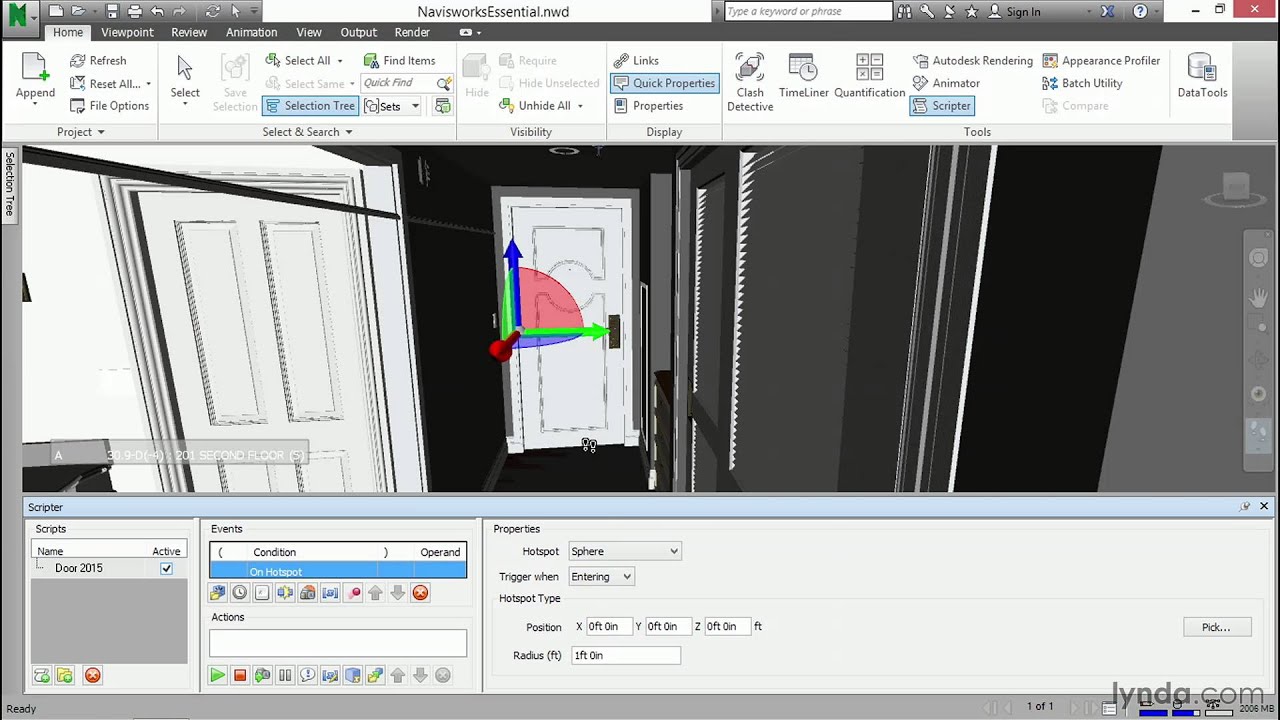This screenshot has width=1280, height=720.
Task: Add Store Property action icon
Action: [353, 676]
